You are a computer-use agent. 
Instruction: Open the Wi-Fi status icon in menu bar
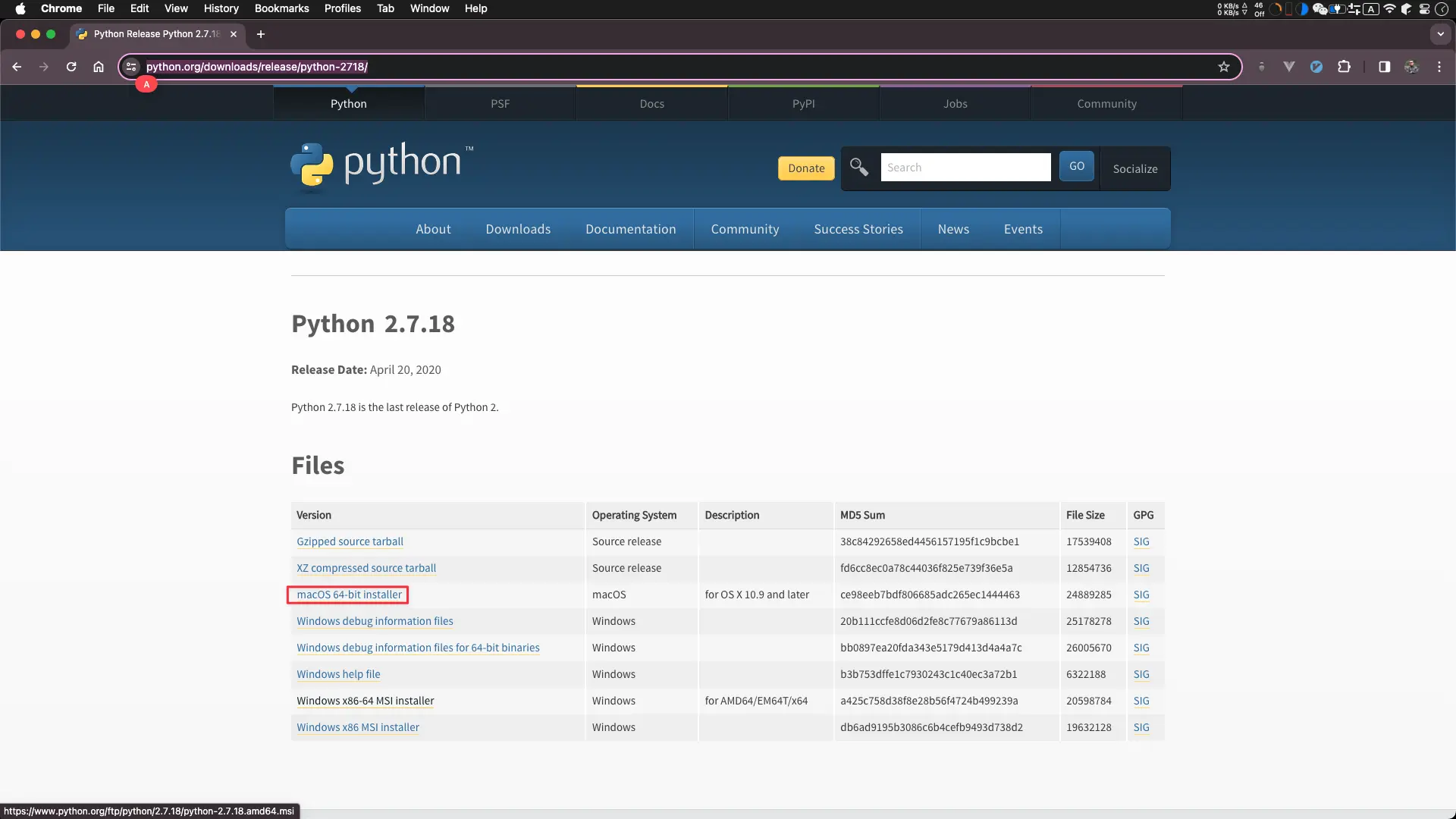(1389, 9)
